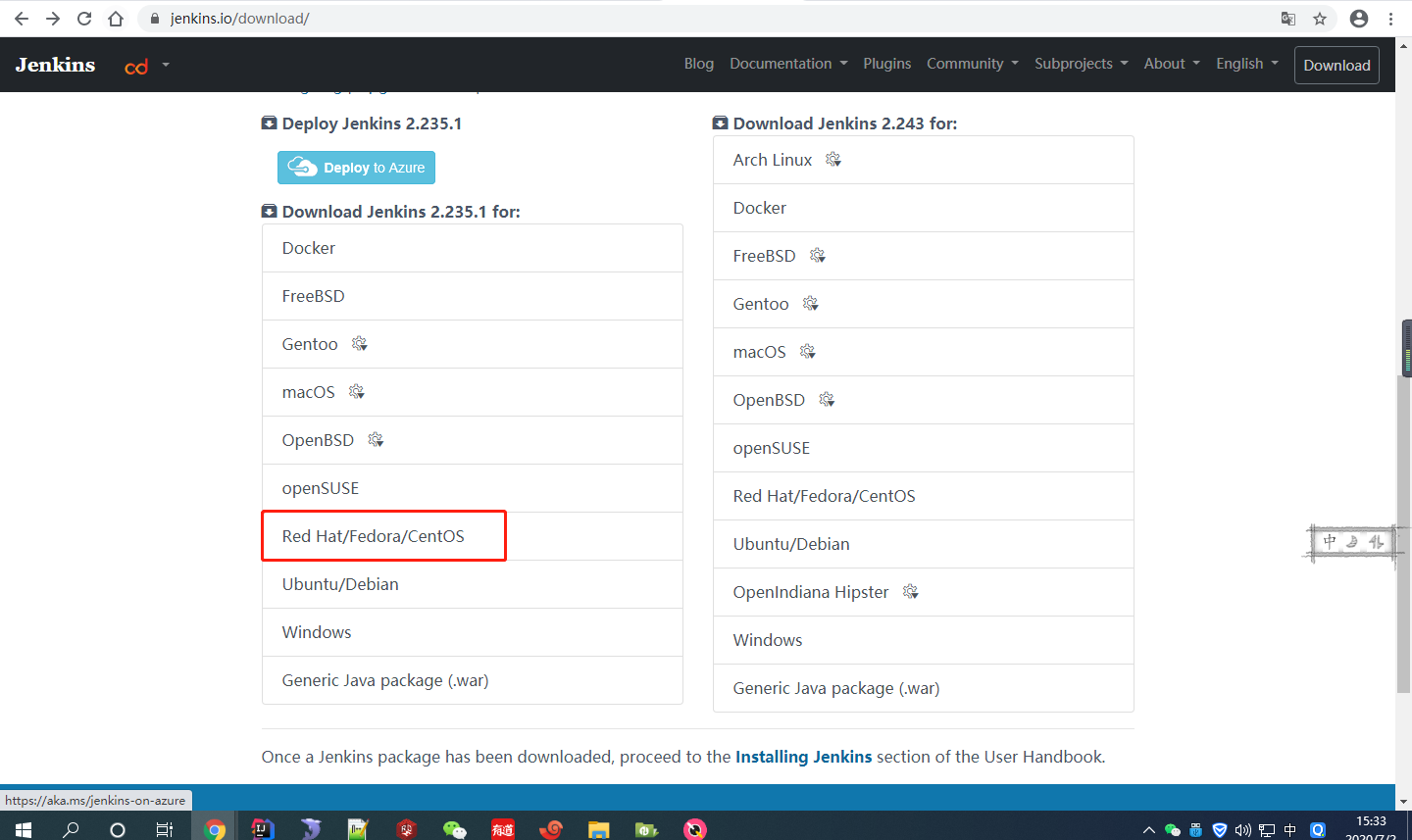Click the CD Foundation logo icon
This screenshot has width=1412, height=840.
[136, 66]
